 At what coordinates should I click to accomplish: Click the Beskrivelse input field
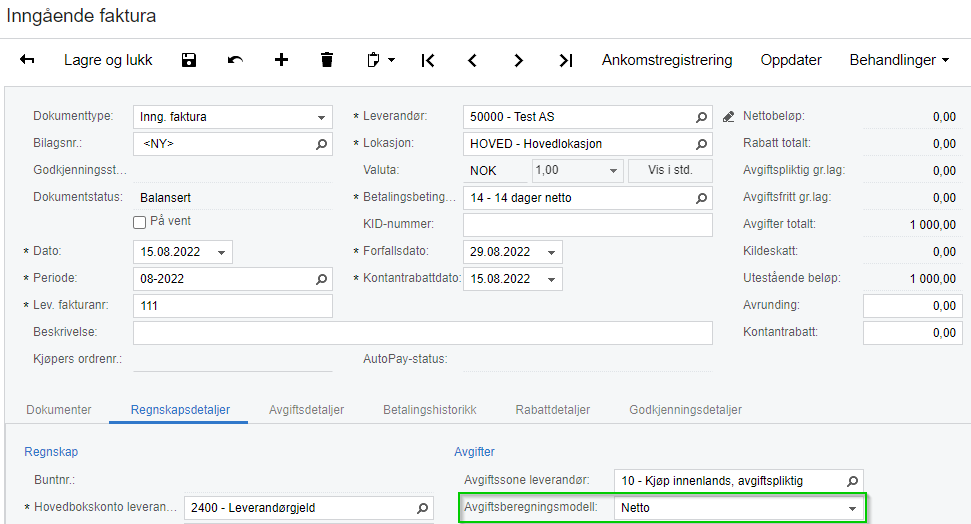pos(423,333)
